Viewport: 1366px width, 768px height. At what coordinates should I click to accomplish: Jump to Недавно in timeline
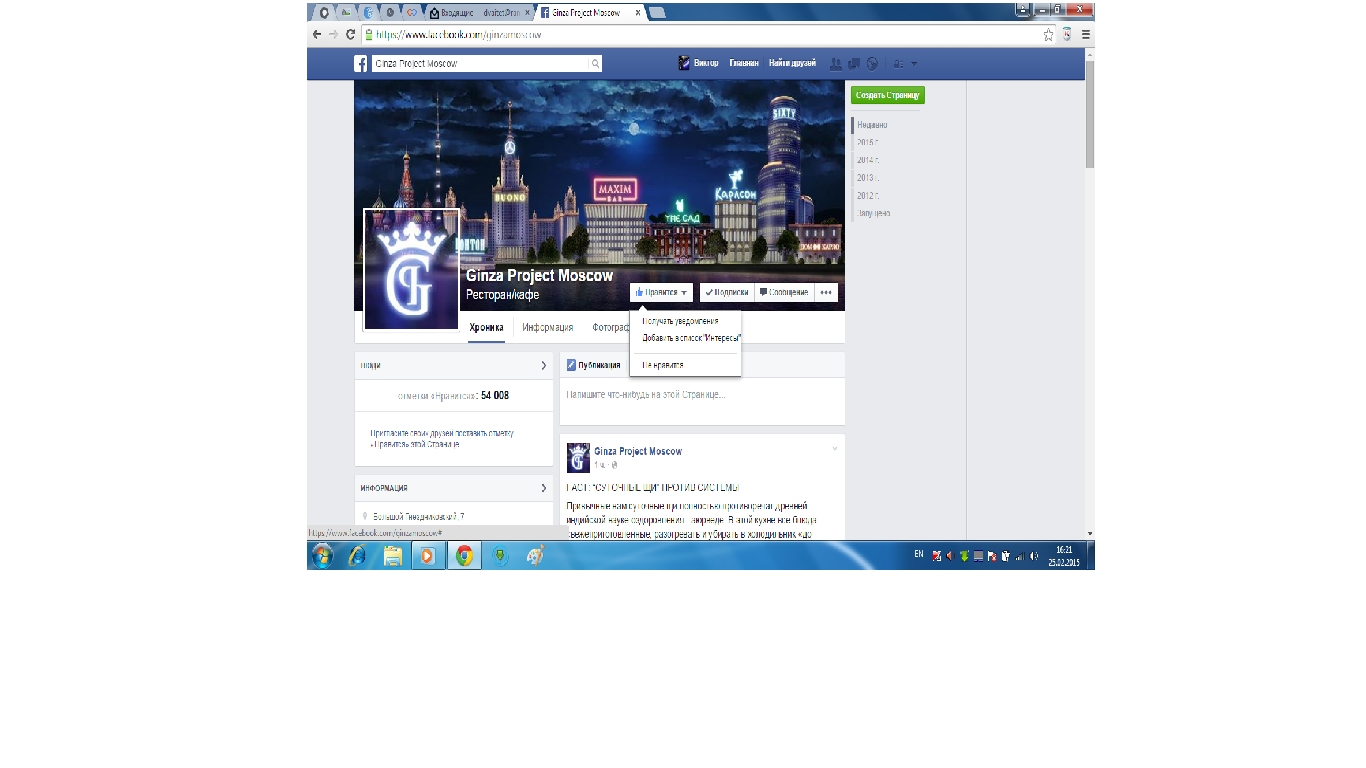pos(872,125)
